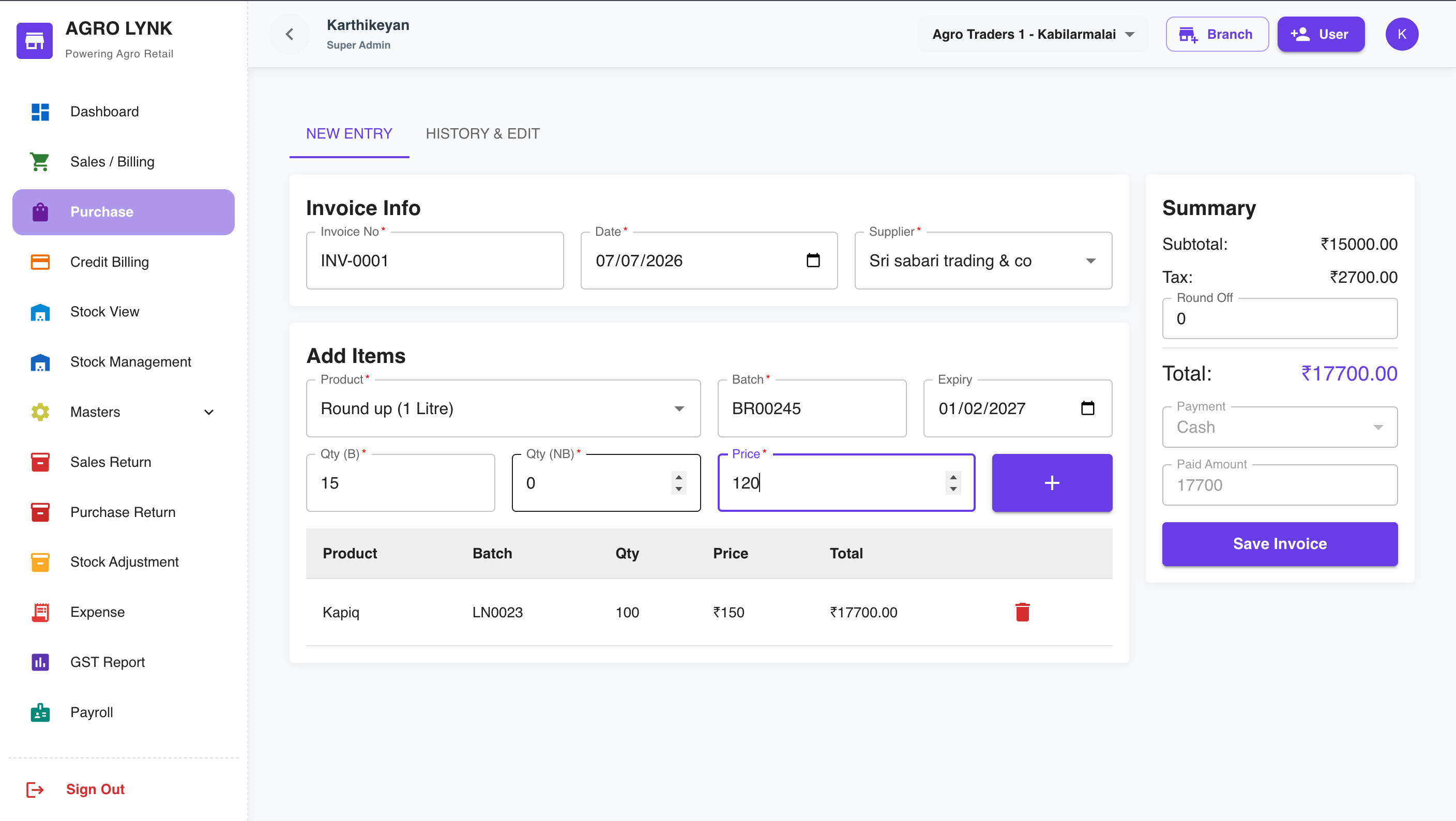
Task: Click the Save Invoice button
Action: pos(1279,543)
